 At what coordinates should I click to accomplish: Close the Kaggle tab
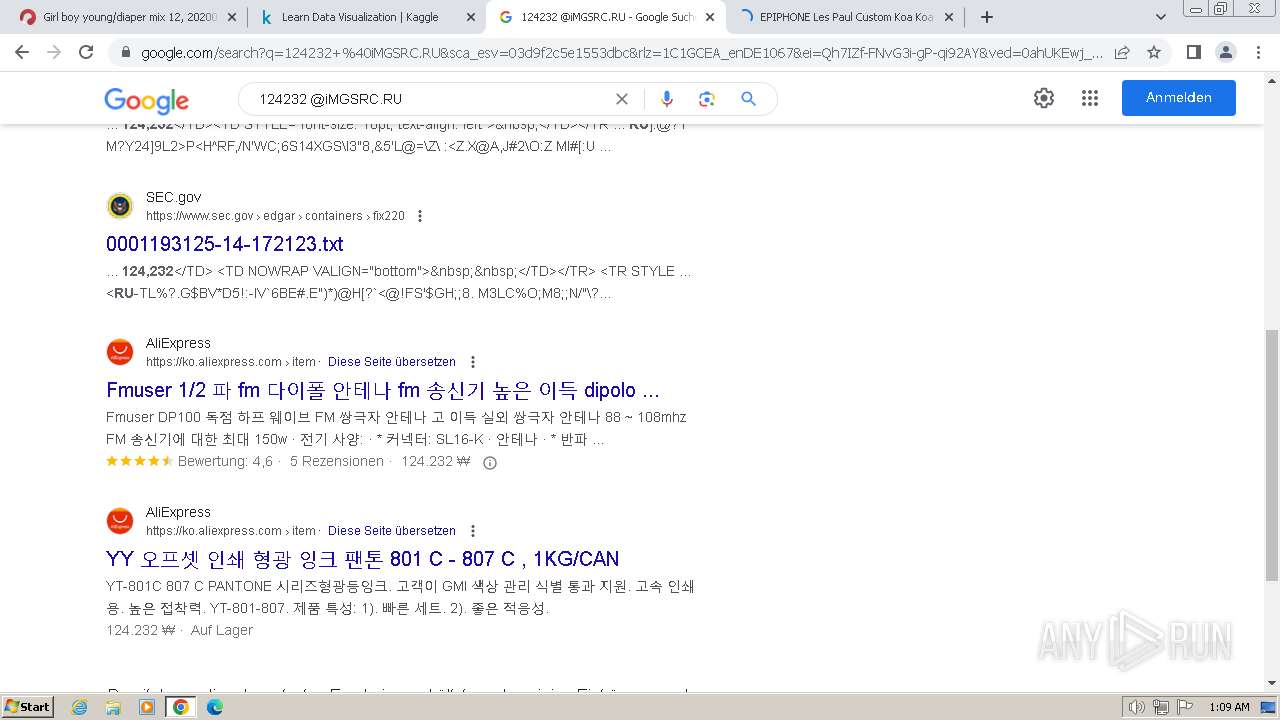(471, 17)
